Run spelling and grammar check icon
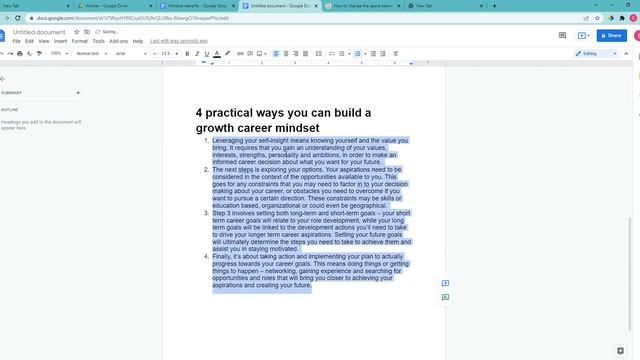The image size is (640, 360). (29, 53)
